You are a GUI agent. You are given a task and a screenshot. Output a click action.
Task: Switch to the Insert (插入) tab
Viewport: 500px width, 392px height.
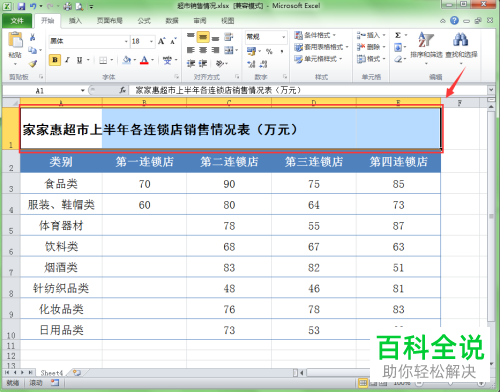75,21
